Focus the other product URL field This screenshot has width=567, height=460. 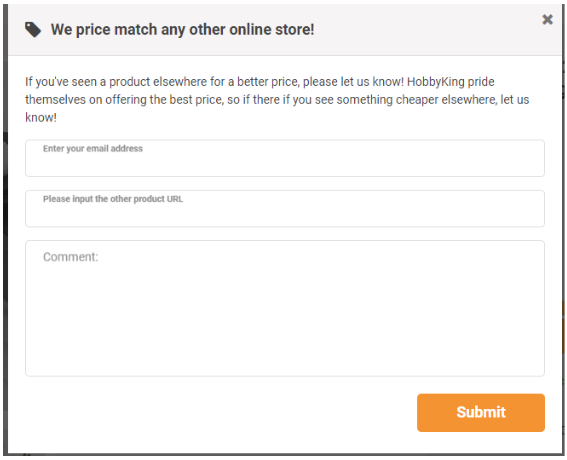point(285,209)
